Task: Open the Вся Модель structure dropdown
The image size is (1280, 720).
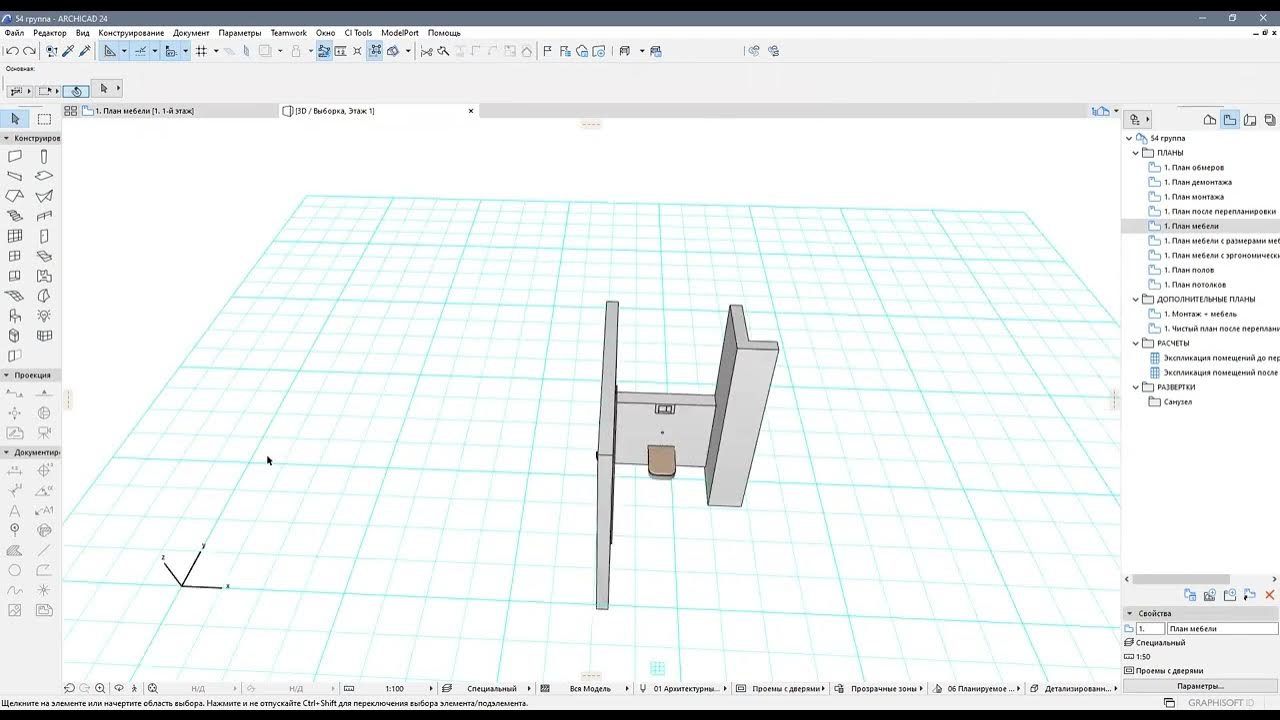Action: point(590,688)
